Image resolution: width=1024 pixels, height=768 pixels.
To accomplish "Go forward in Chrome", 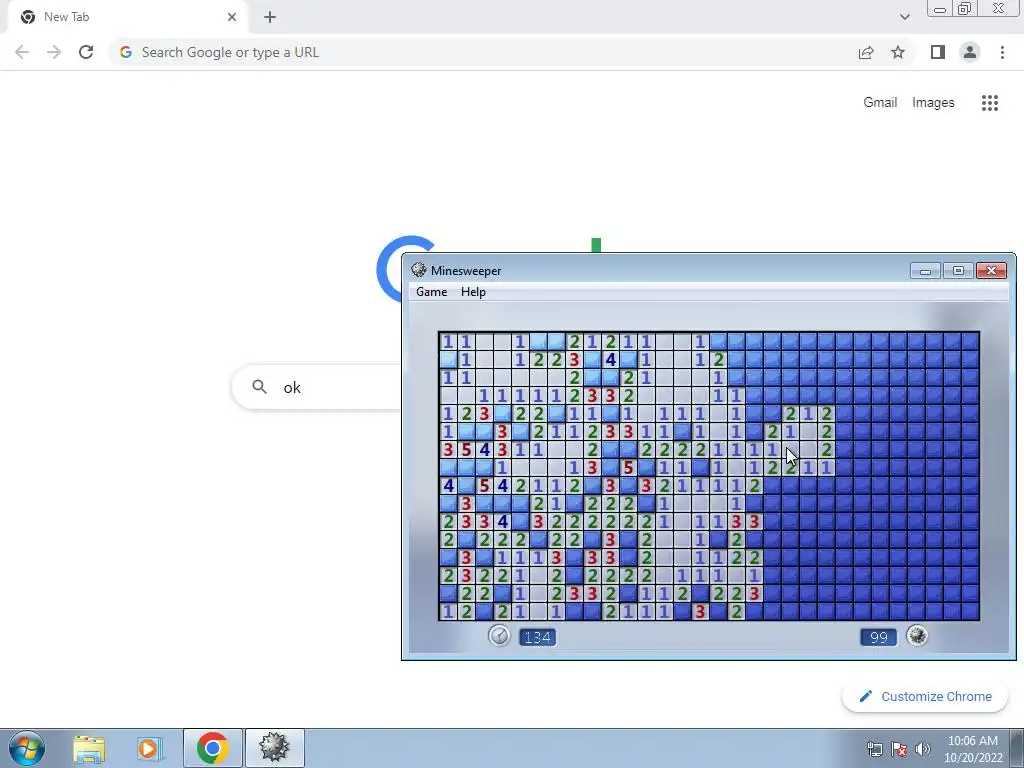I will coord(54,52).
